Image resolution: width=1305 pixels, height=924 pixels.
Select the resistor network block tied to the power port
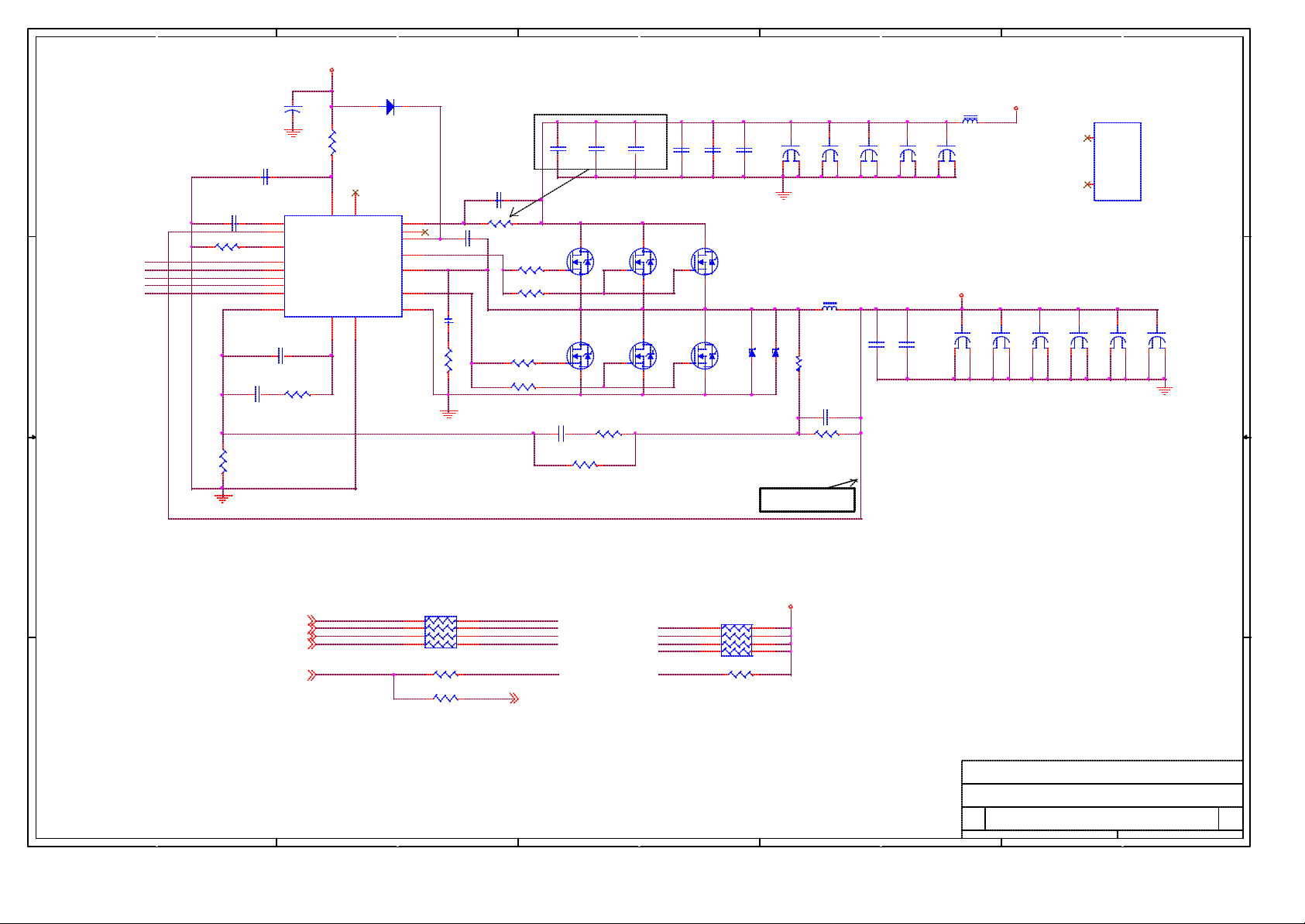[x=737, y=641]
